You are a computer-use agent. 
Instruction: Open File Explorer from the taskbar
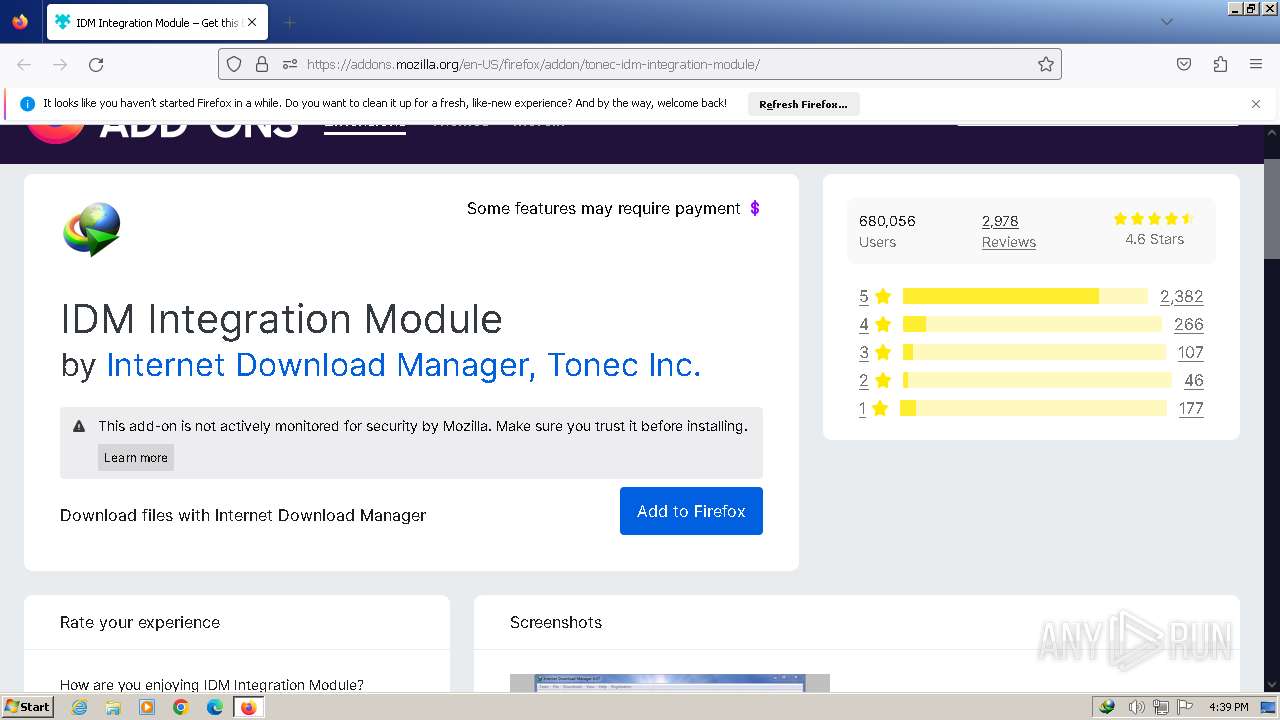(113, 707)
